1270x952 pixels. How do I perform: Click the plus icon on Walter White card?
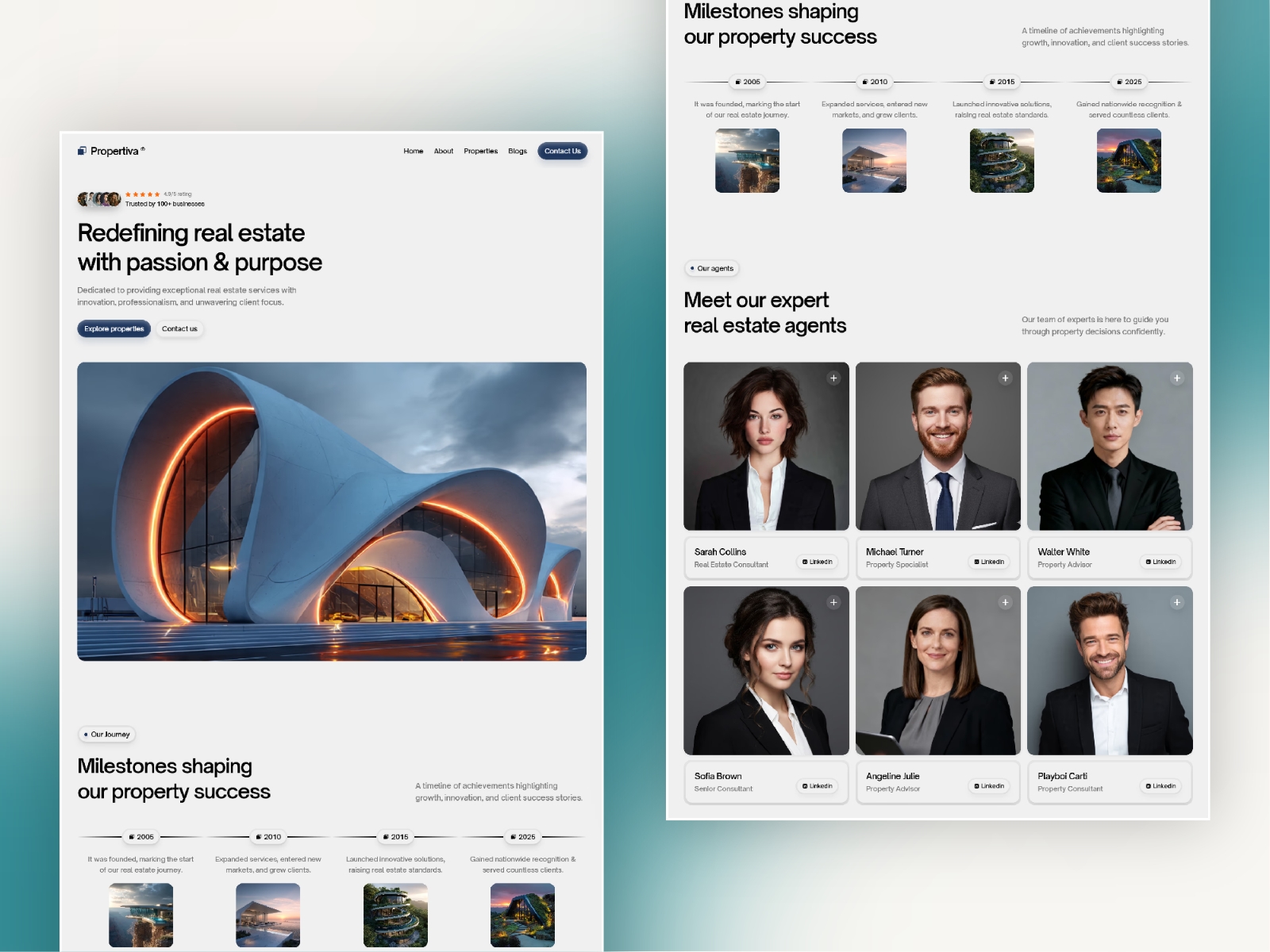[1177, 378]
